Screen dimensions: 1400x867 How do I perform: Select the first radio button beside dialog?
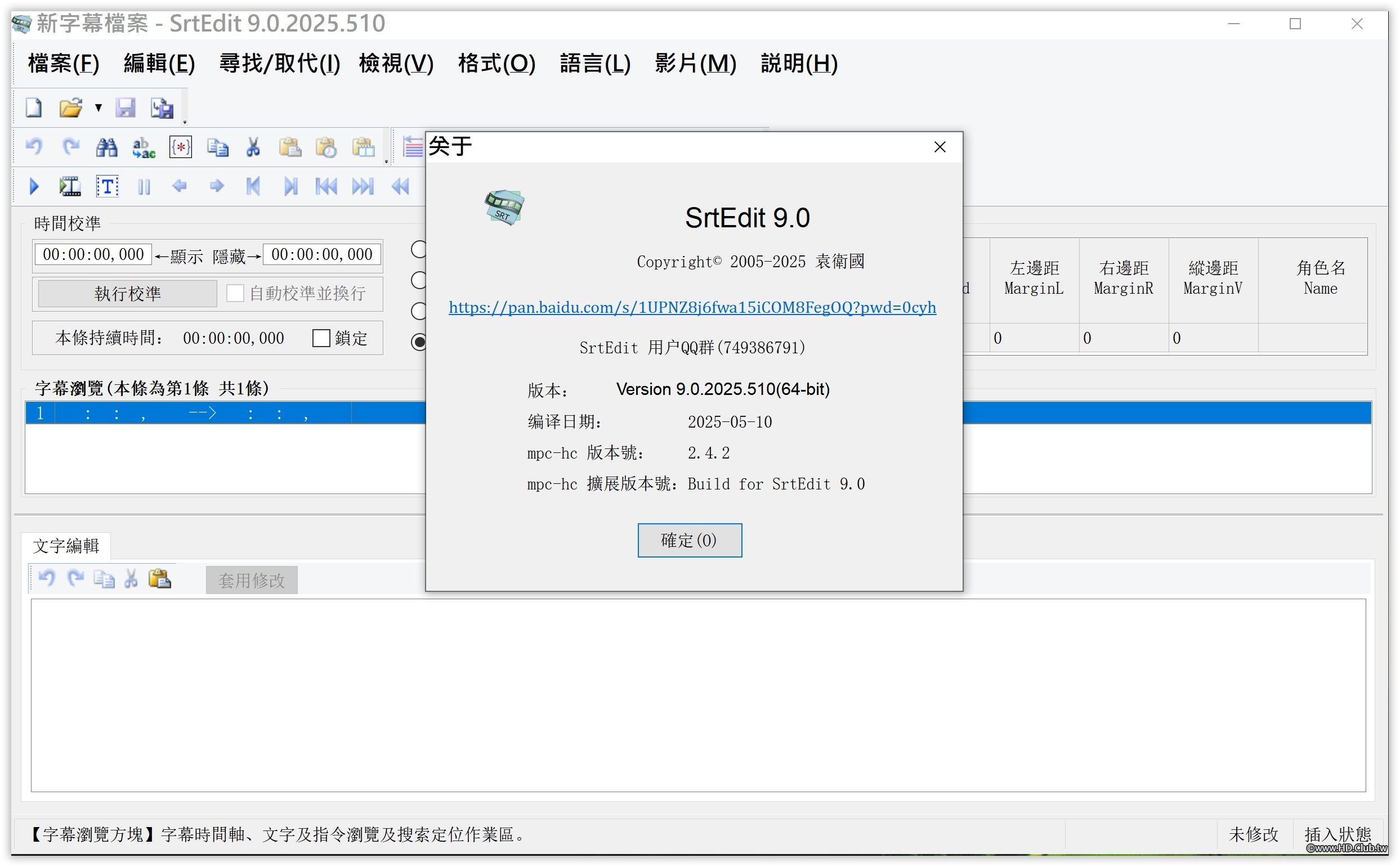click(x=420, y=249)
